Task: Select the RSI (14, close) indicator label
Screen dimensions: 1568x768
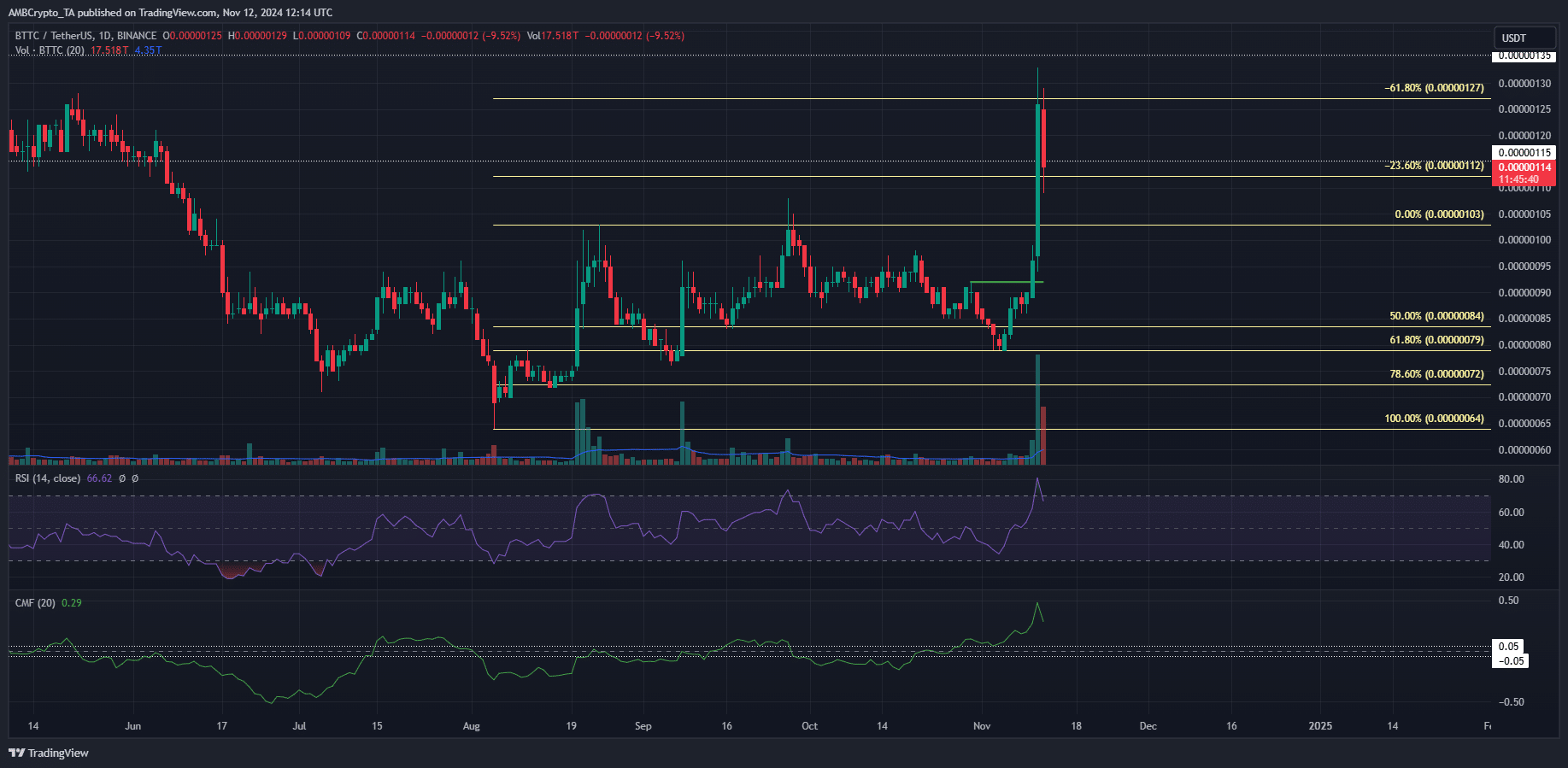Action: [48, 478]
